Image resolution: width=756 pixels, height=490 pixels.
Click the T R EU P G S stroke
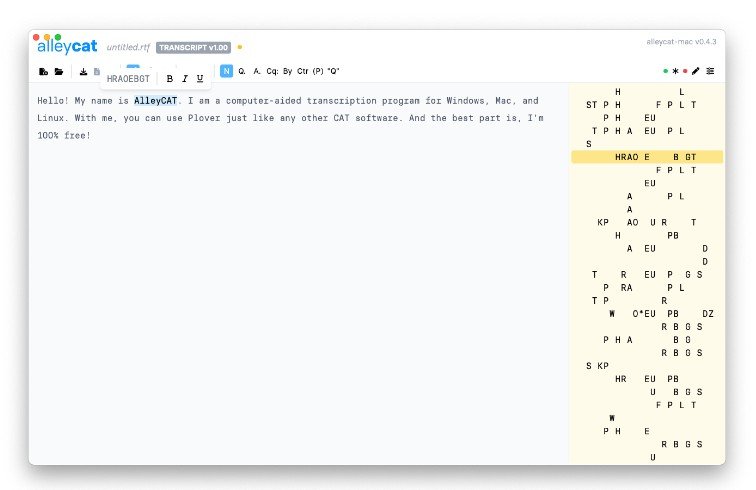click(x=647, y=274)
